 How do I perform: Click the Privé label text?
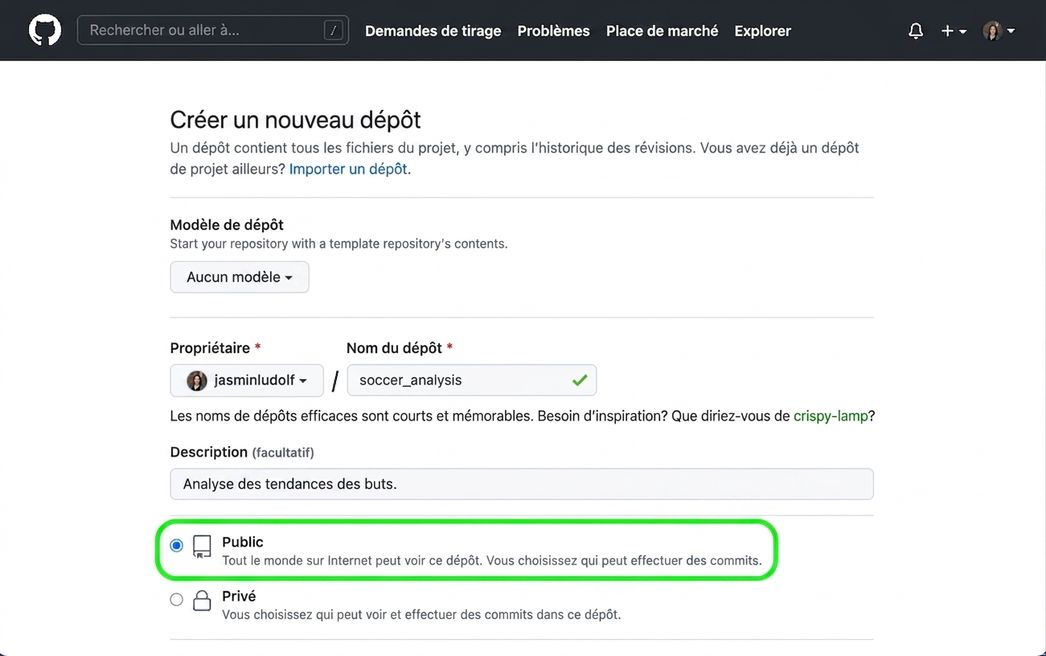coord(239,596)
